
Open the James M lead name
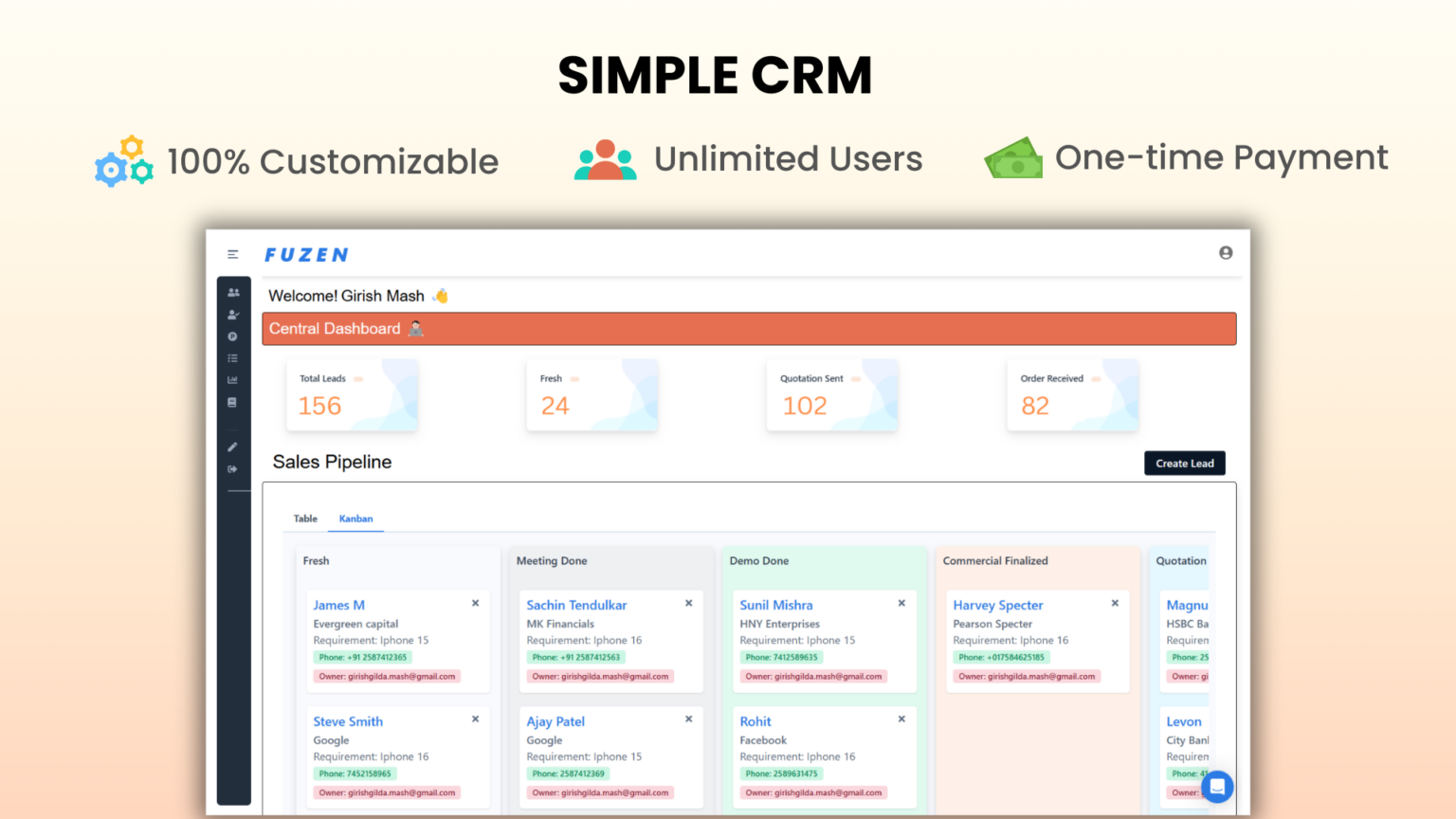(339, 605)
